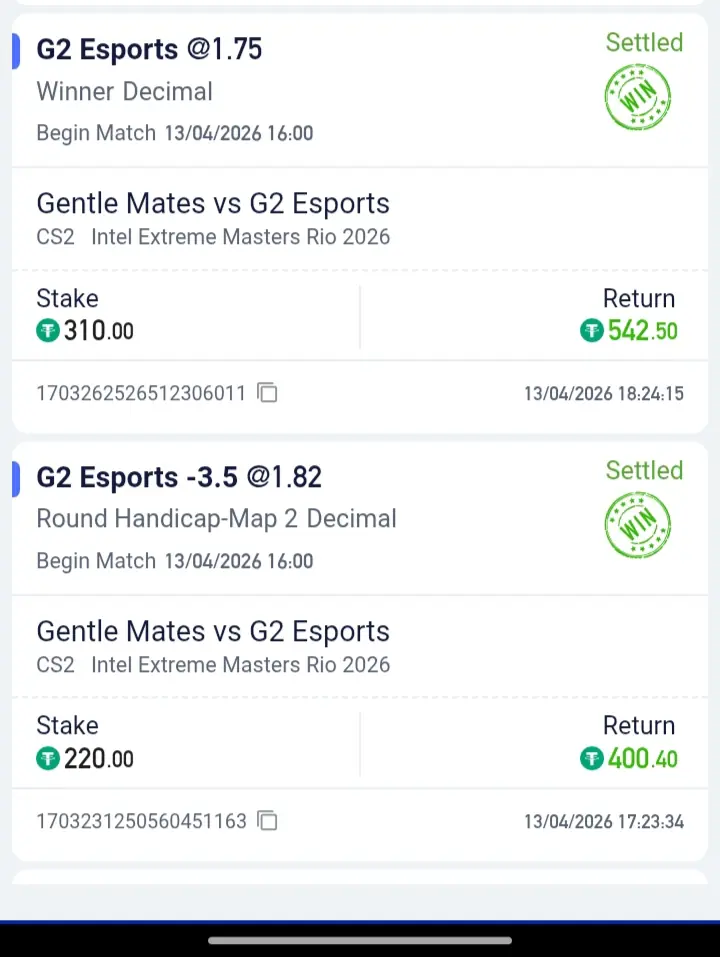
Task: Tap Settled status on the Winner bet
Action: click(644, 42)
